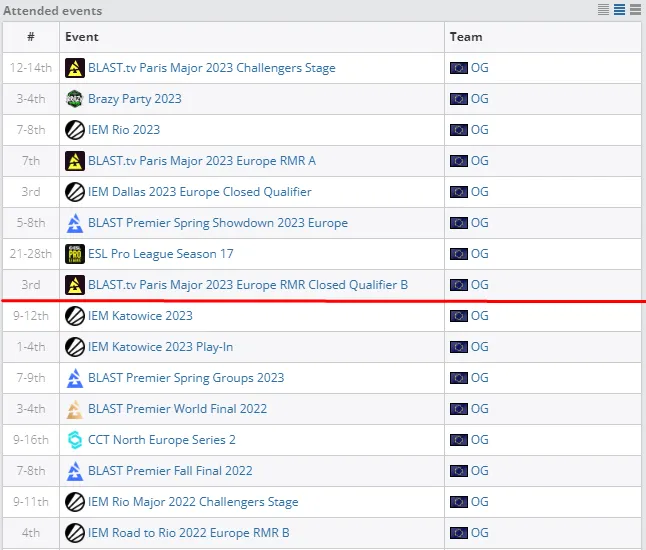Click the IEM Rio 2023 ESL logo
Screen dimensions: 646x550
coord(75,130)
